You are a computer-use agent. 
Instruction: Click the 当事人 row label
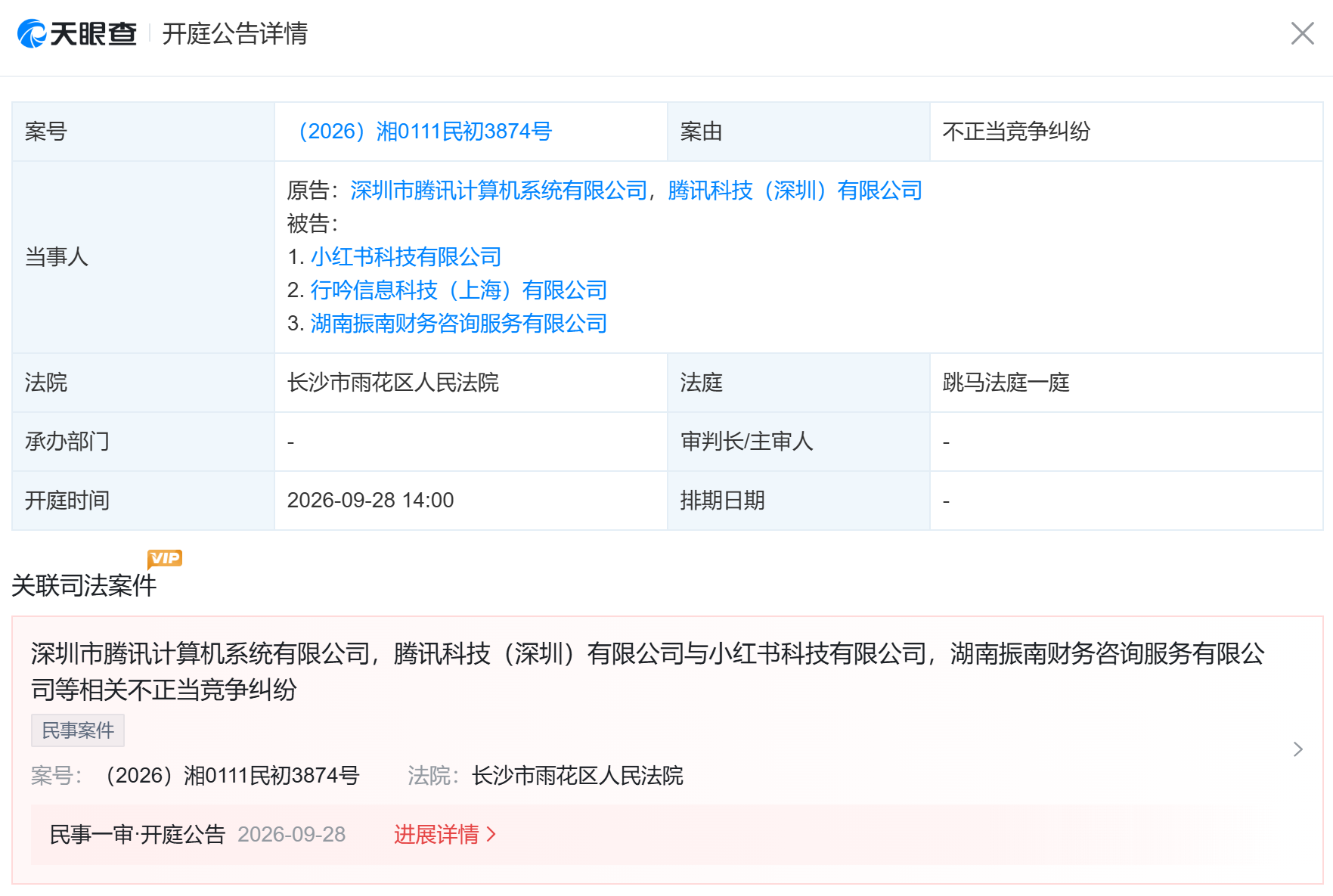57,257
